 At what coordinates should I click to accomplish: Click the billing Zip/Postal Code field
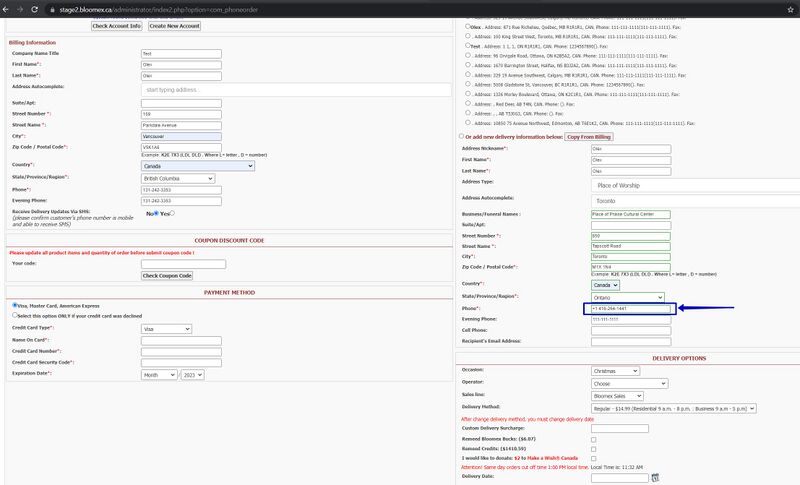(181, 147)
